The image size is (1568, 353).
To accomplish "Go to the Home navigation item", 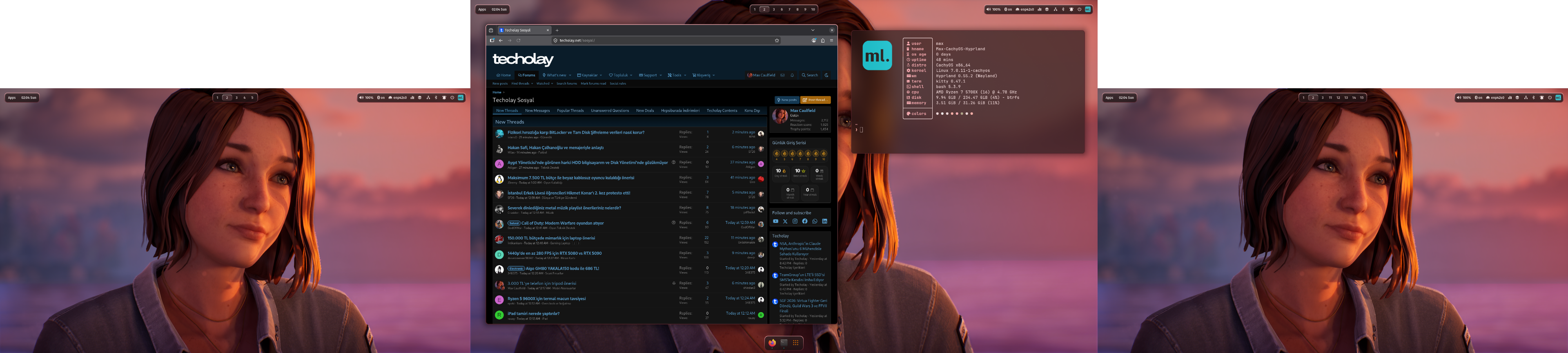I will click(503, 76).
